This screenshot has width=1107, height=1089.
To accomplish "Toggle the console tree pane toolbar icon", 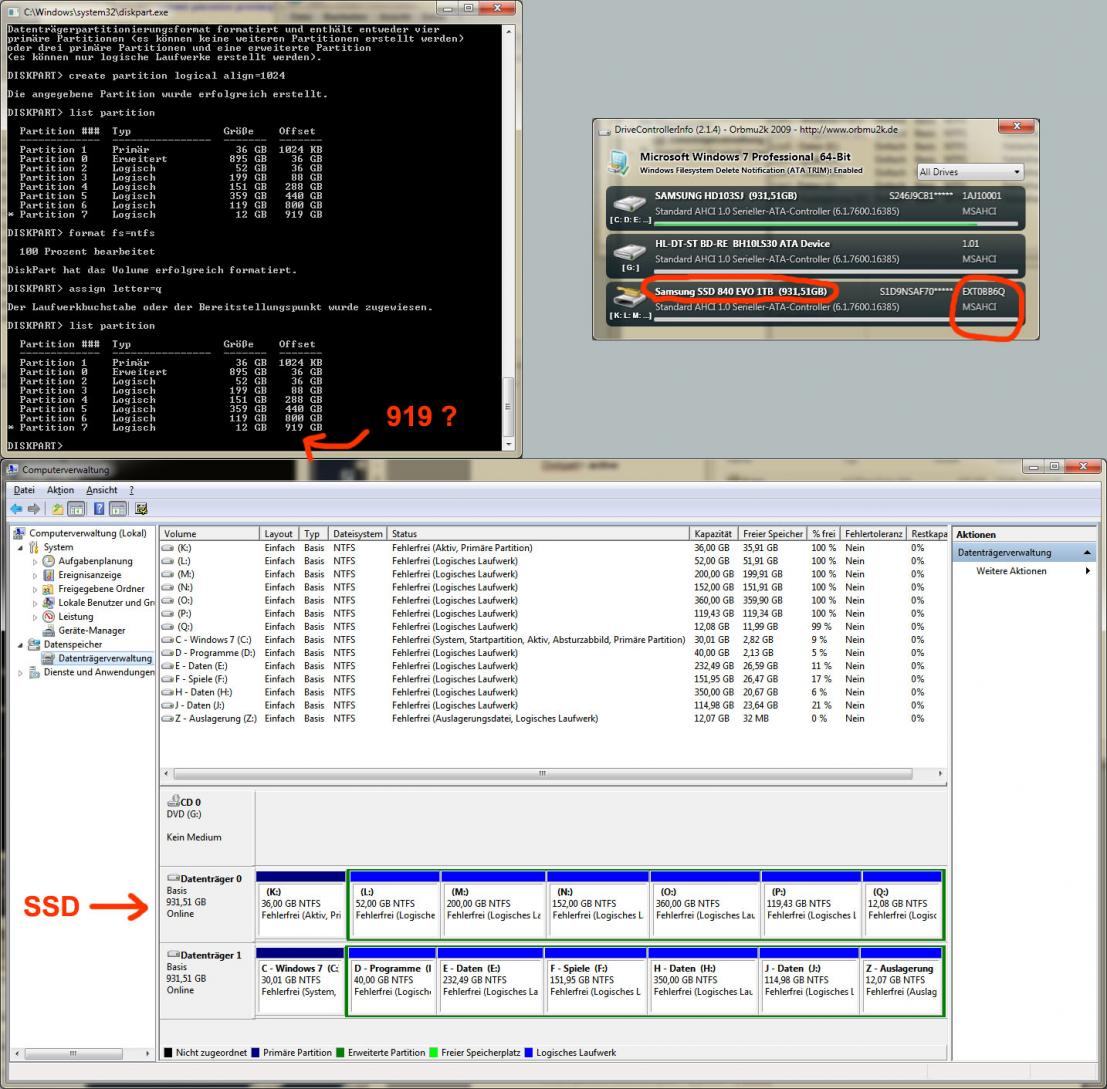I will click(76, 509).
